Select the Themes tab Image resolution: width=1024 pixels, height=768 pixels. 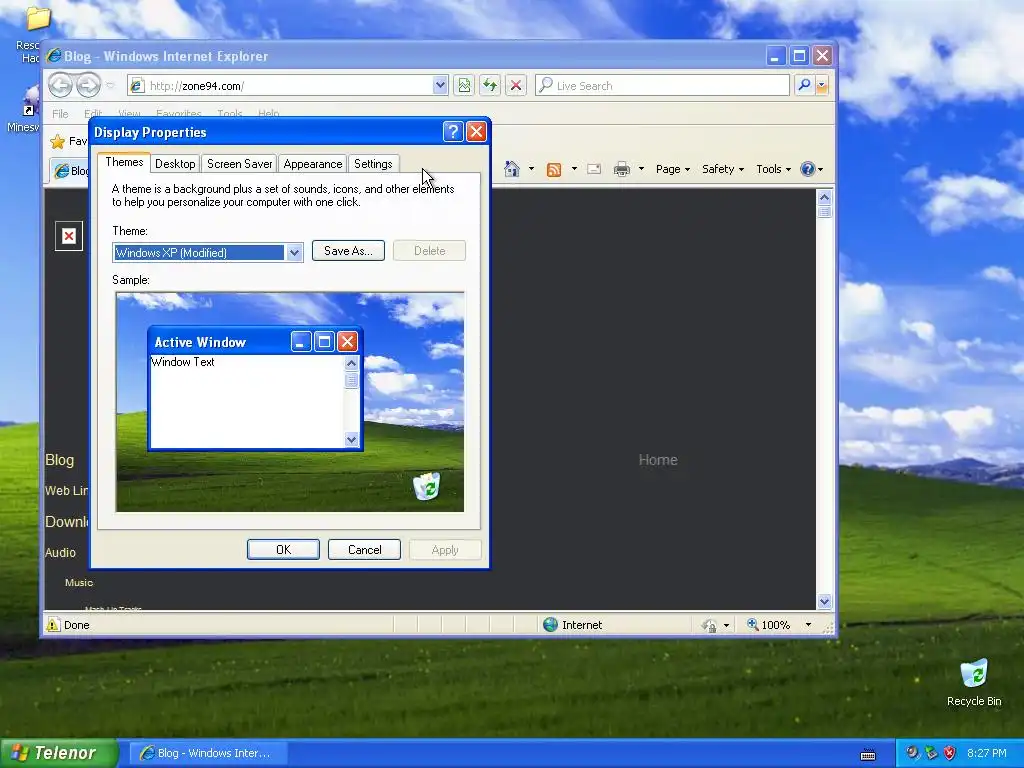point(124,163)
